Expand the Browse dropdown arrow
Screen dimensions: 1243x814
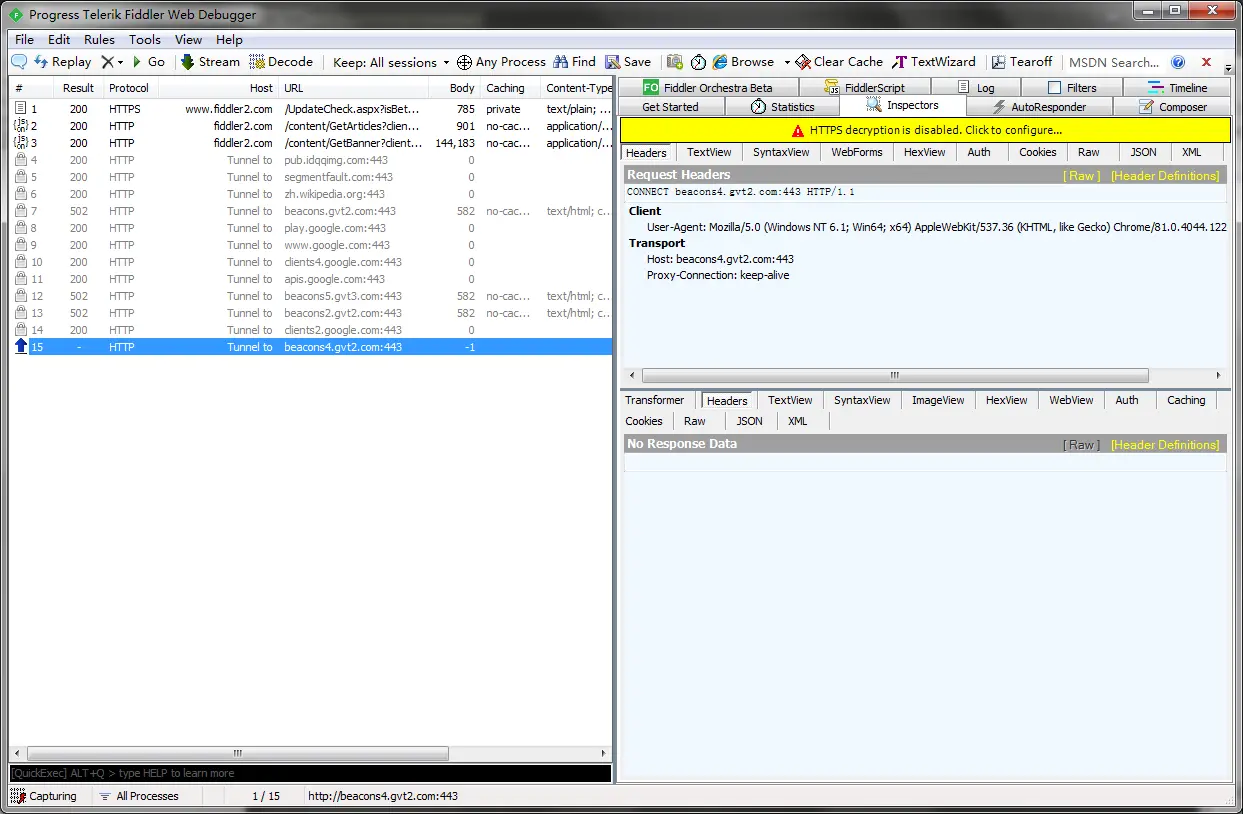[787, 62]
